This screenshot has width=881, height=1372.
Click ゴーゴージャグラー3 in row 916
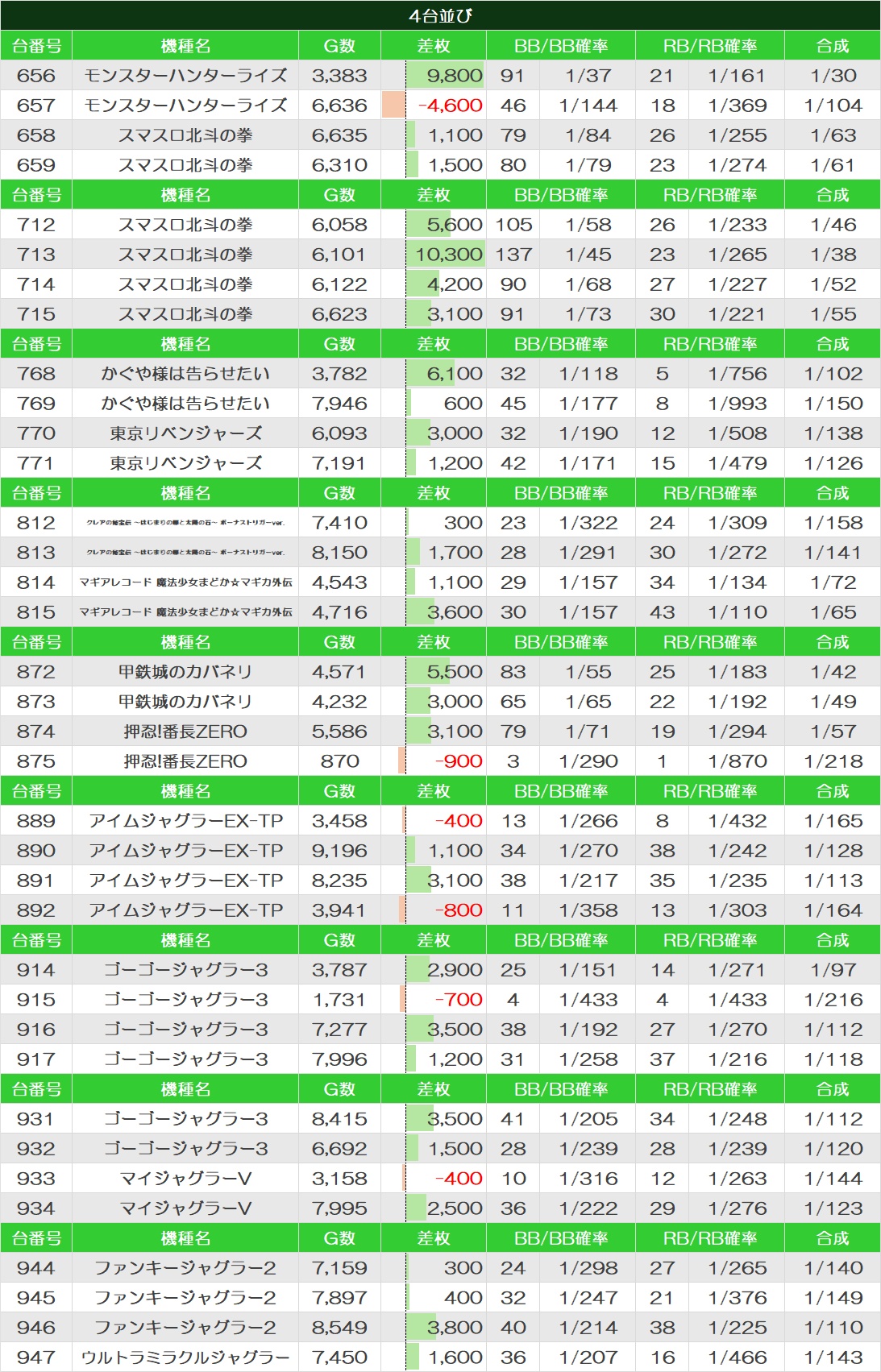(185, 1030)
